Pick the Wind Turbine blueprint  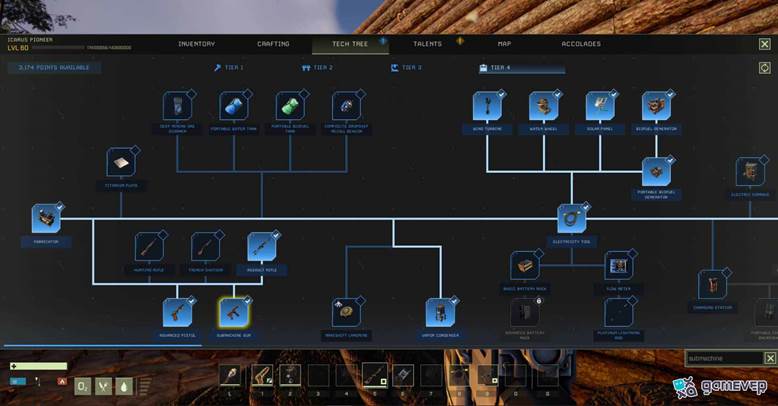point(487,106)
